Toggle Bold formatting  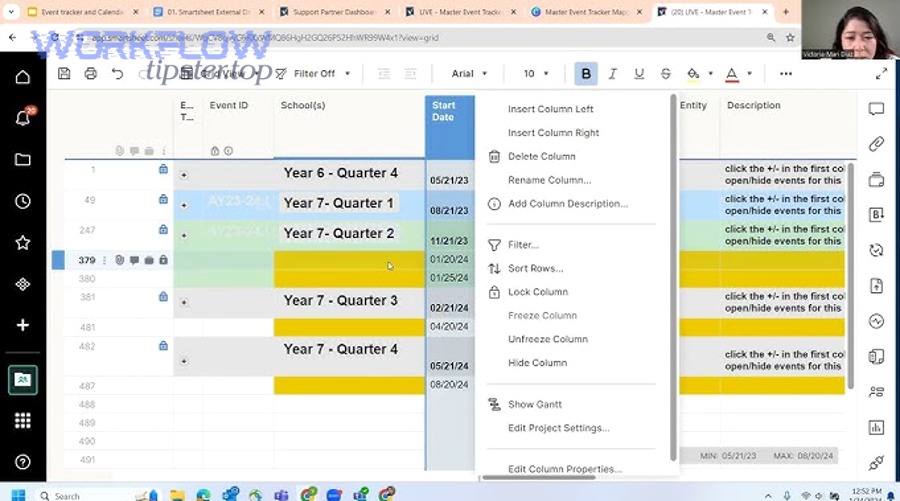pos(586,73)
